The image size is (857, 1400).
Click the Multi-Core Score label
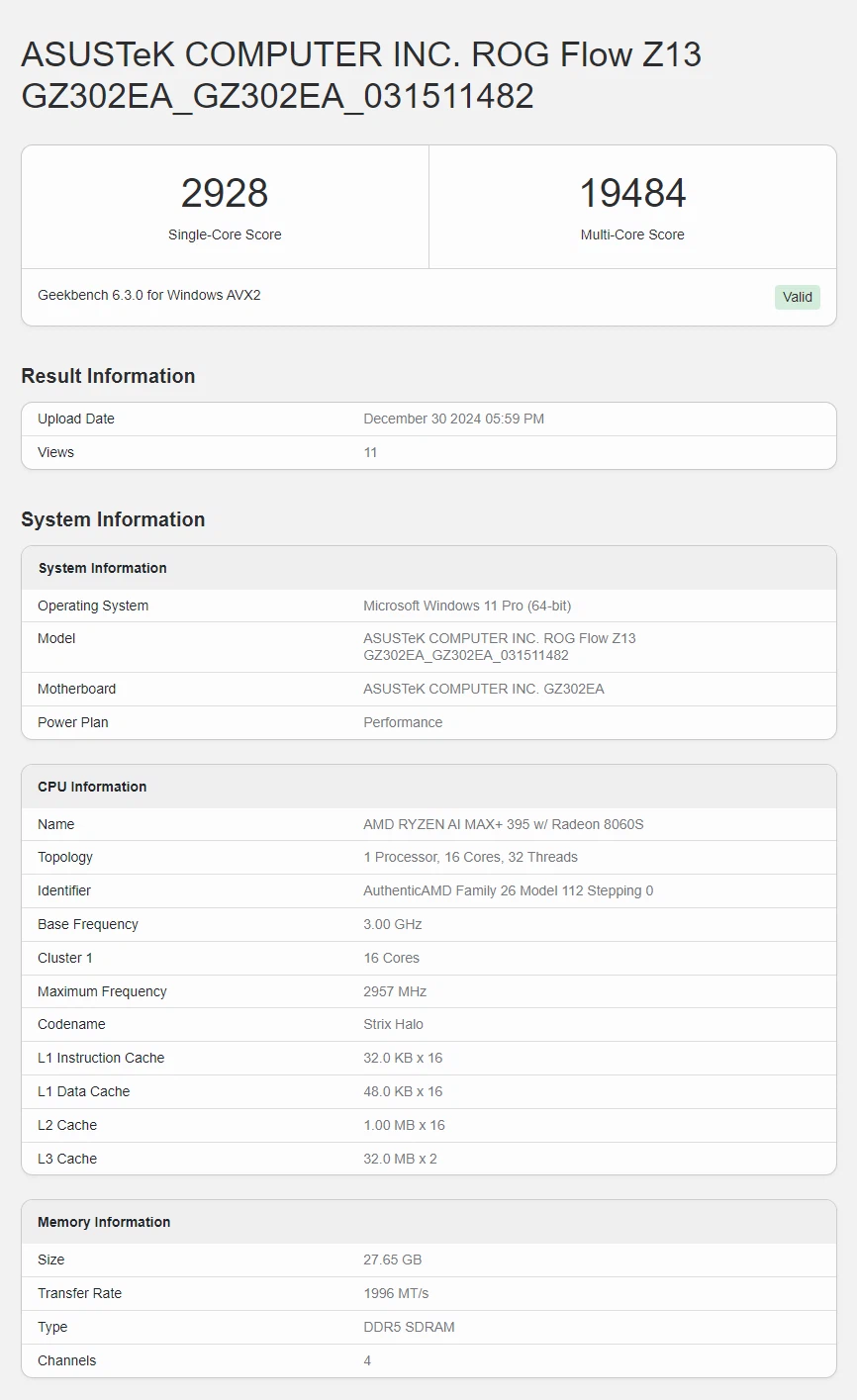(632, 234)
